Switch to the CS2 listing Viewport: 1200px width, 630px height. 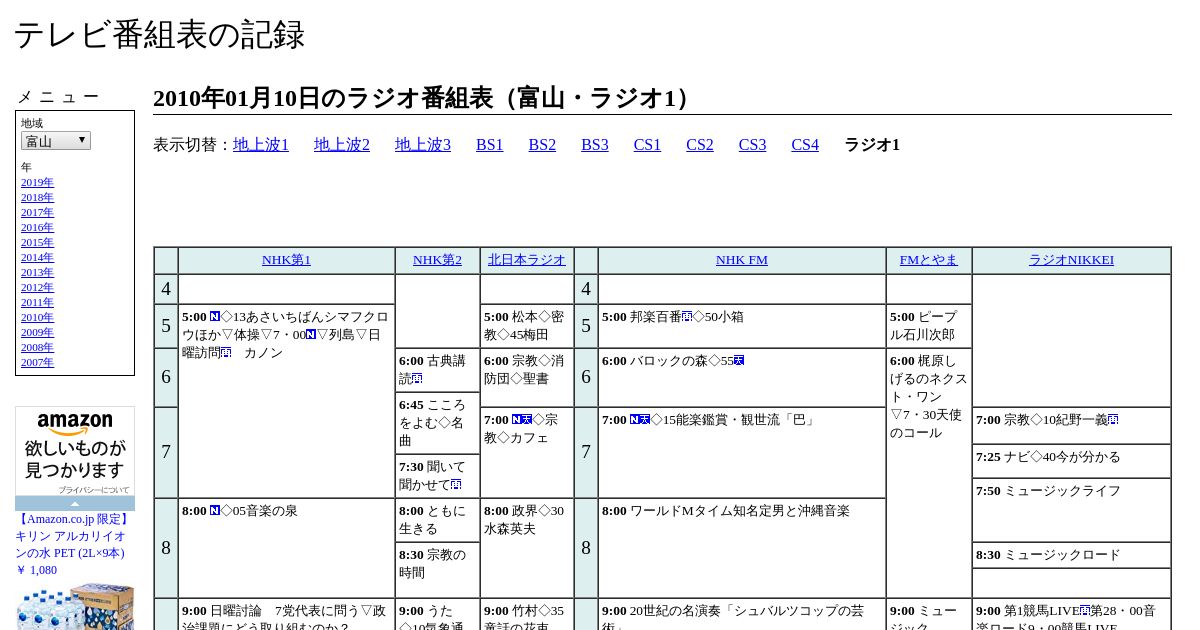(x=700, y=145)
